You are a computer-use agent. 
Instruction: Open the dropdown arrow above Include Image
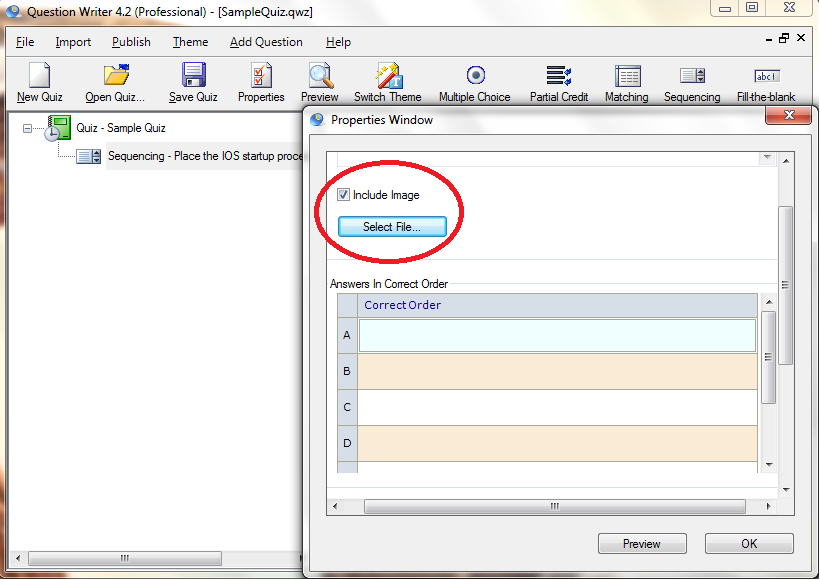click(x=767, y=157)
